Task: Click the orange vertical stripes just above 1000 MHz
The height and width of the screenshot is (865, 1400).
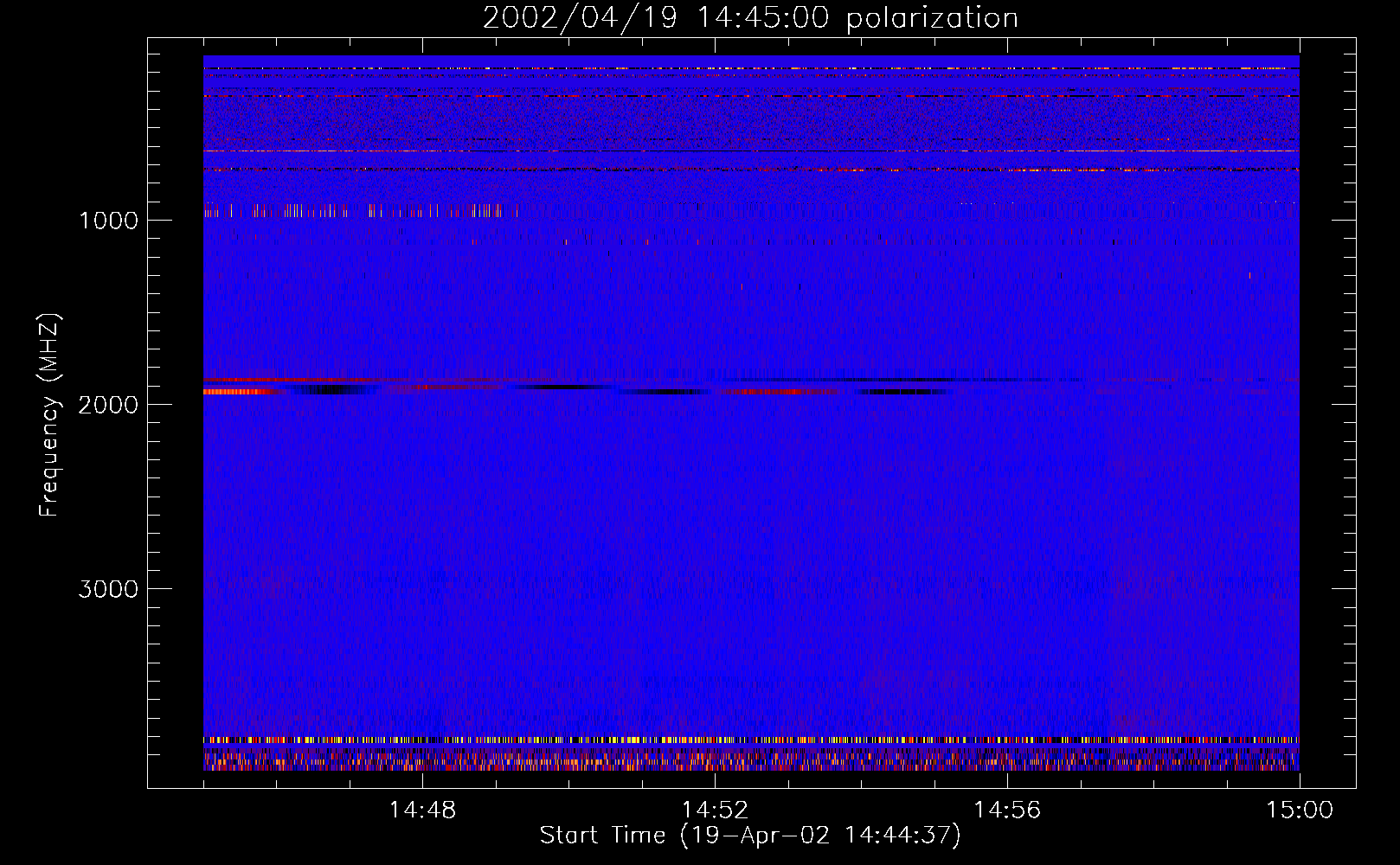Action: coord(360,210)
